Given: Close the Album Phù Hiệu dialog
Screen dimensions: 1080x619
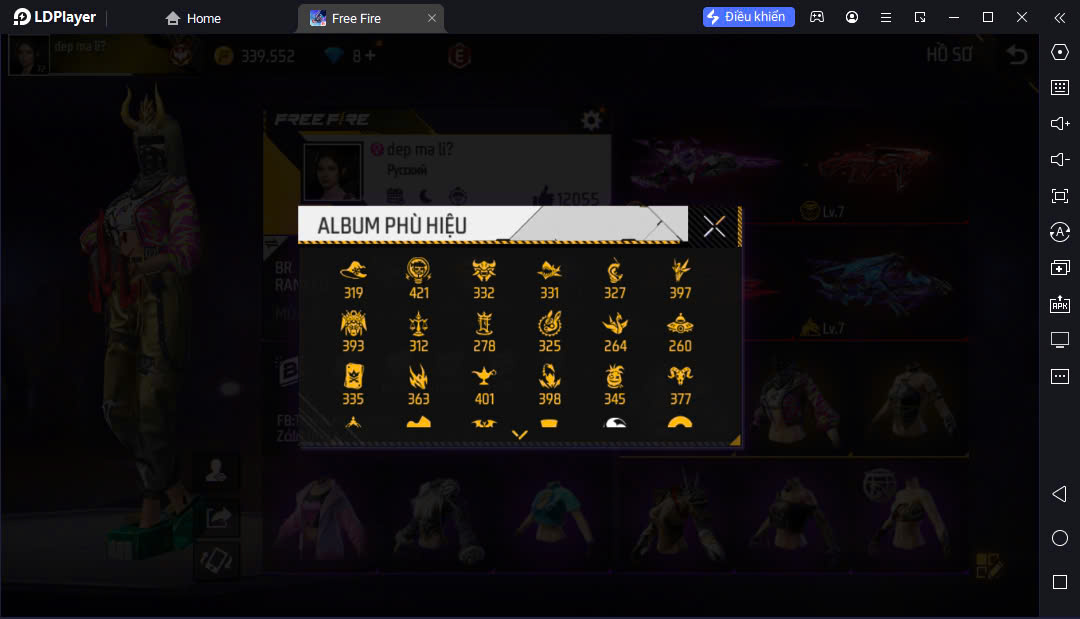Looking at the screenshot, I should 714,225.
